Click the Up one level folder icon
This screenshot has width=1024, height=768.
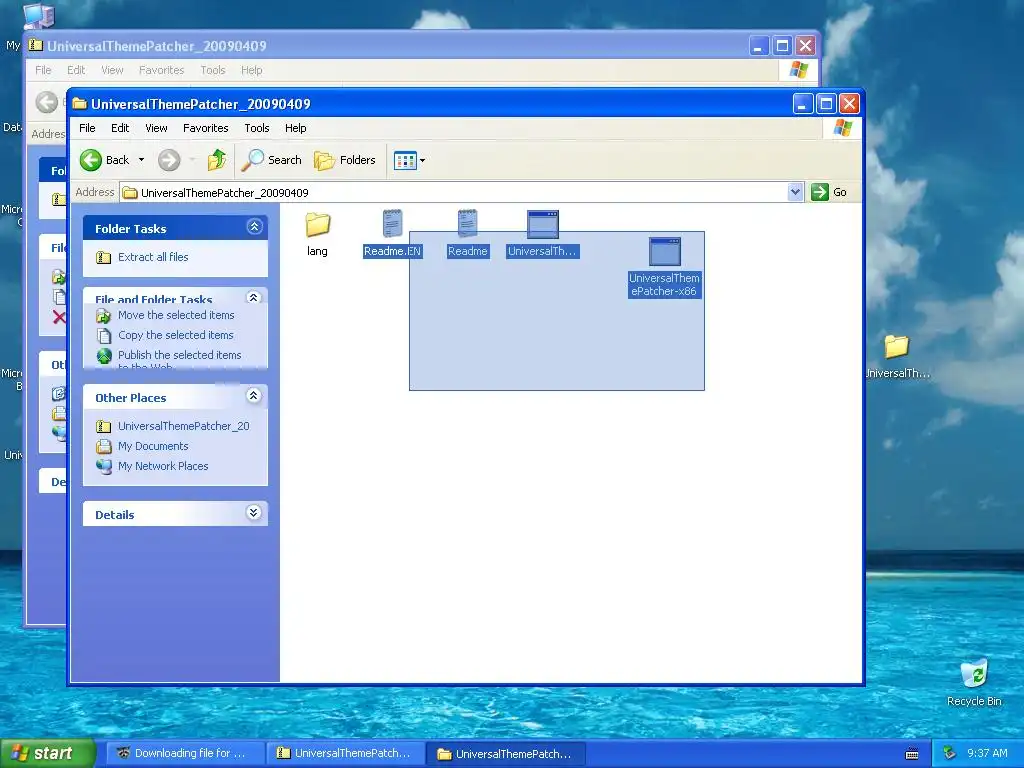(x=217, y=160)
